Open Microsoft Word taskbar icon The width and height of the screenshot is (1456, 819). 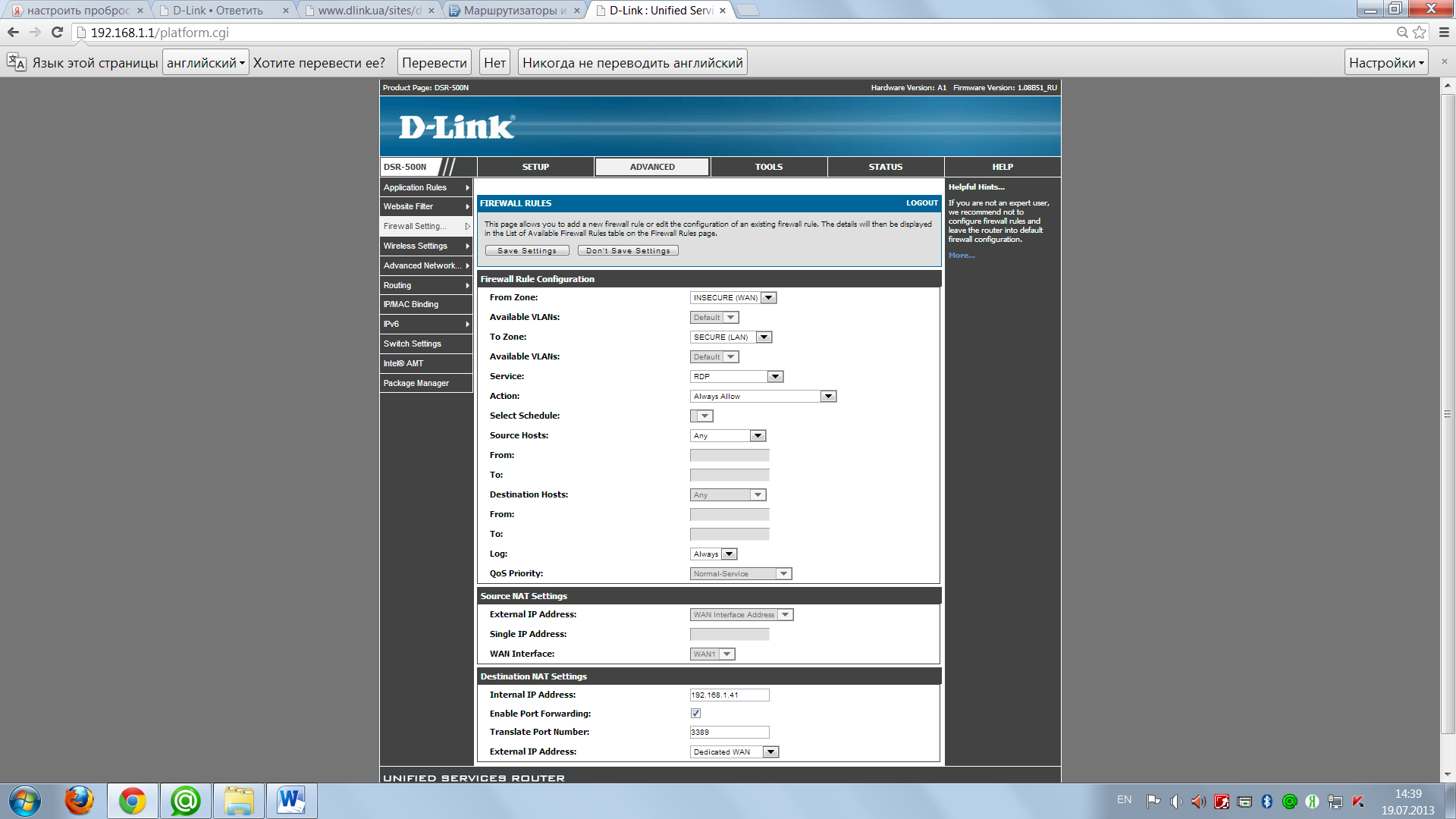coord(291,801)
